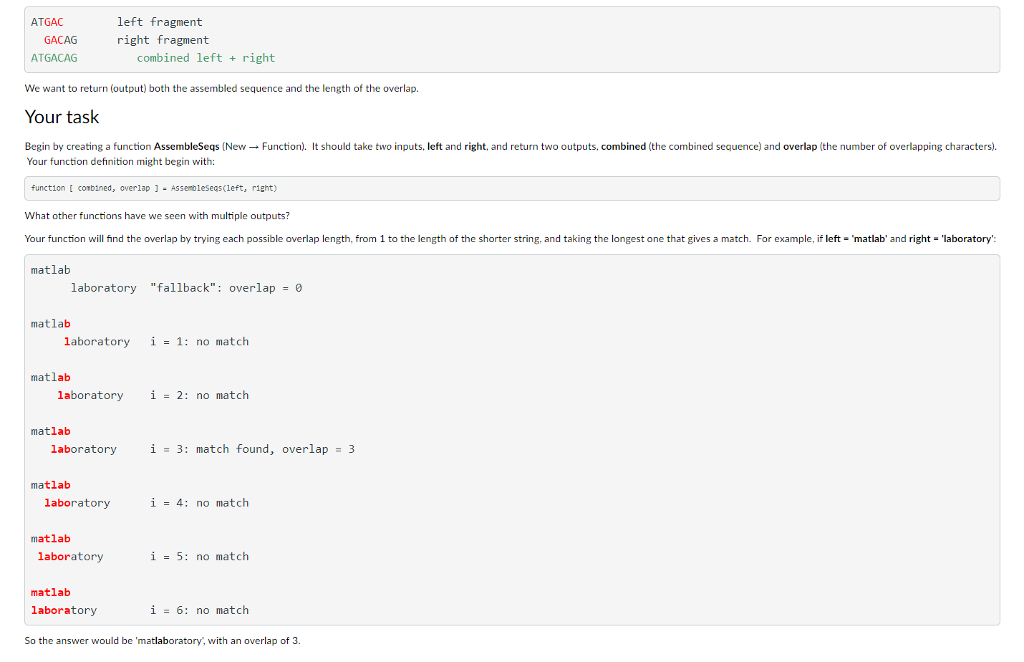Click the '"fallback": overlap = 0' text
Image resolution: width=1024 pixels, height=662 pixels.
tap(226, 288)
